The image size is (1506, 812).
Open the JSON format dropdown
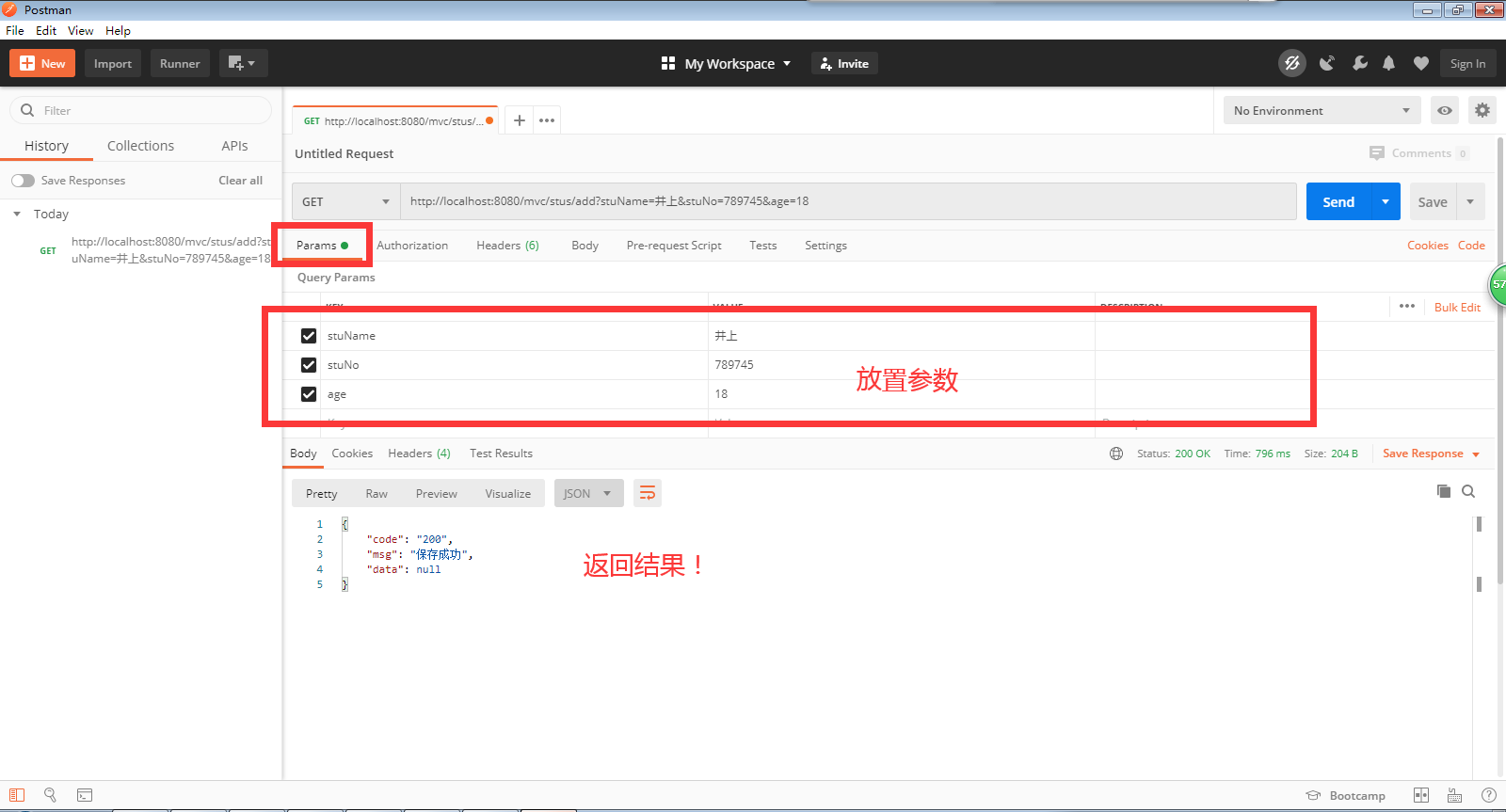(588, 493)
